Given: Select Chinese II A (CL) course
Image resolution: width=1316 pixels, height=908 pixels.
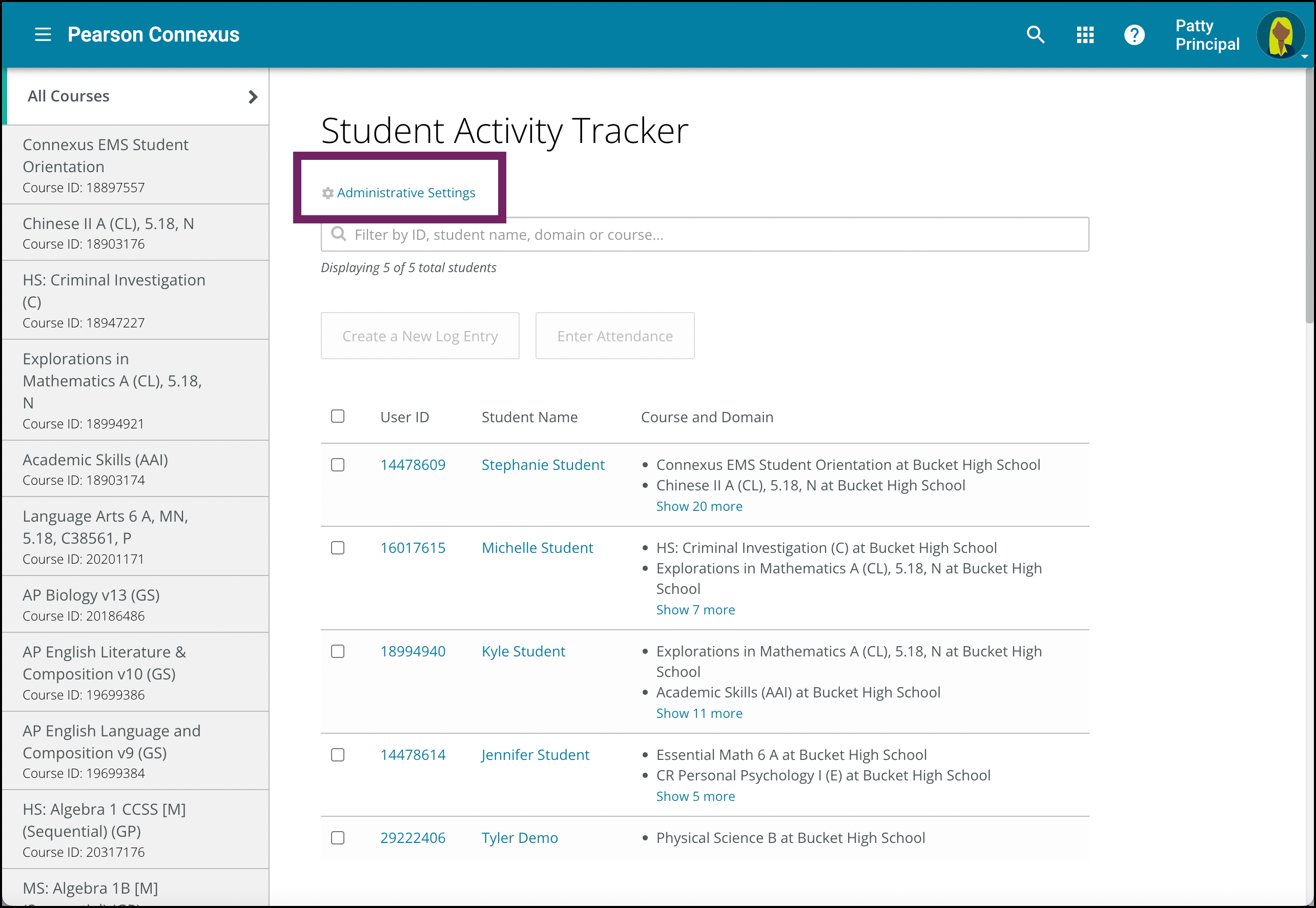Looking at the screenshot, I should [135, 233].
